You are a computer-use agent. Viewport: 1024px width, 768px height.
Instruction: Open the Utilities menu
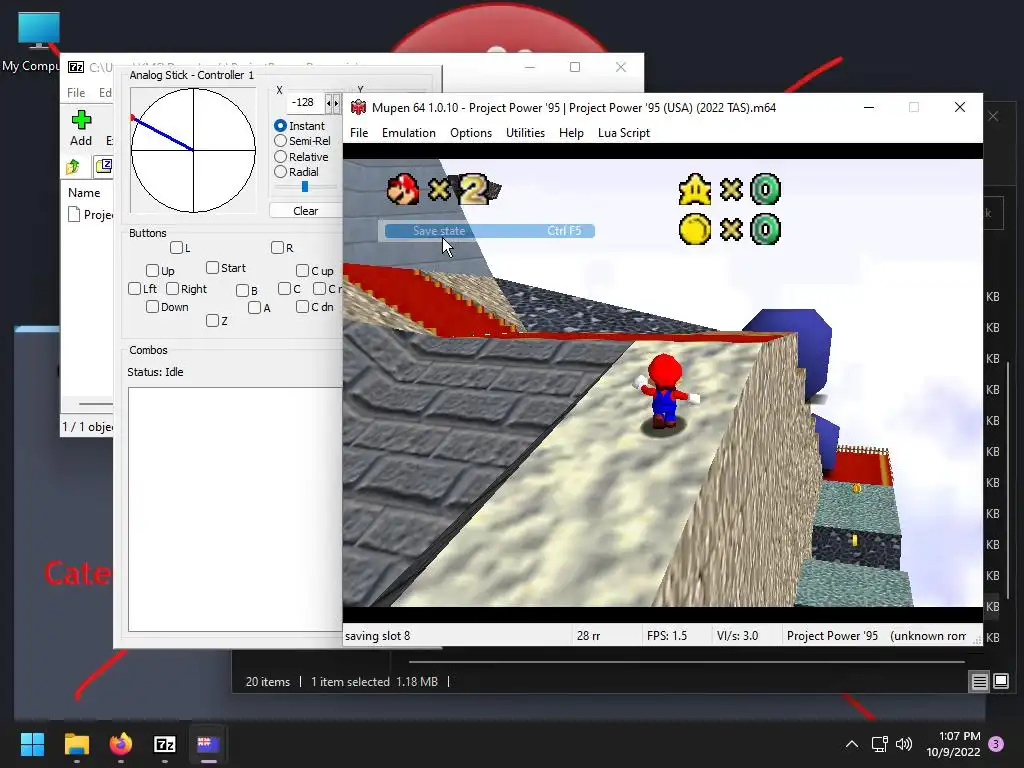(x=525, y=133)
